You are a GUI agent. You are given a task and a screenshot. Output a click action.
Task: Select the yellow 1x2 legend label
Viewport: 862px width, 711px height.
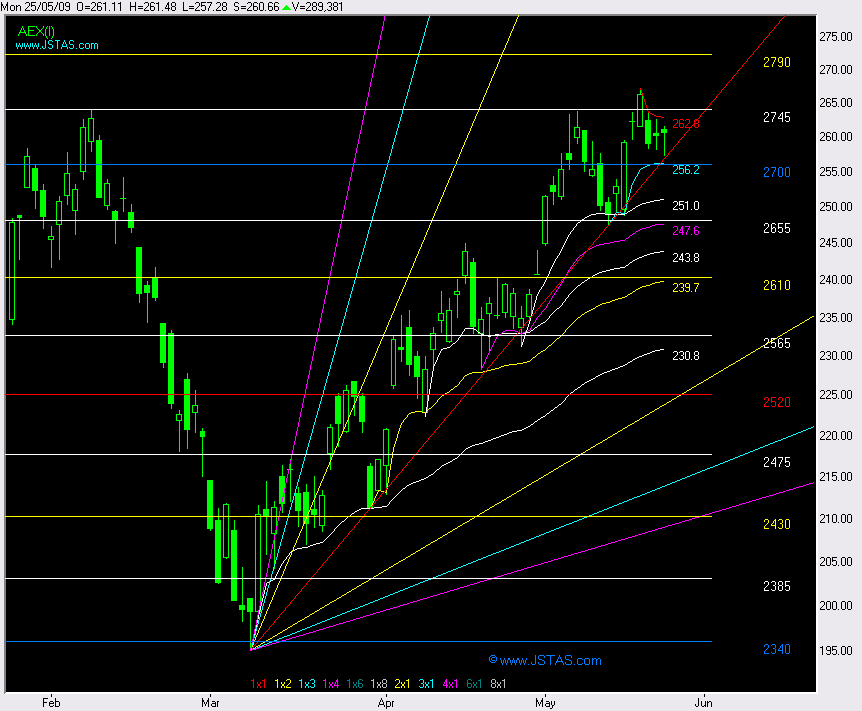pyautogui.click(x=282, y=684)
